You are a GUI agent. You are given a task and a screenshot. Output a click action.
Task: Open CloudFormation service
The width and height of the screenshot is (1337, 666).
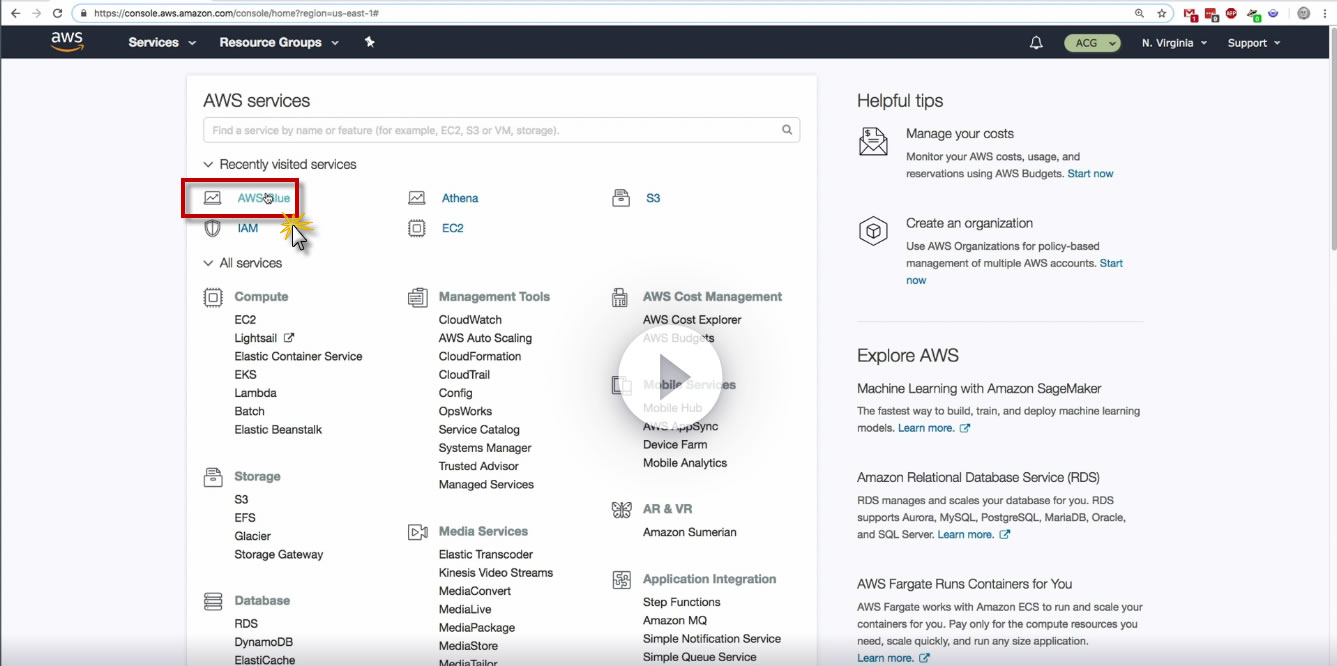[480, 356]
